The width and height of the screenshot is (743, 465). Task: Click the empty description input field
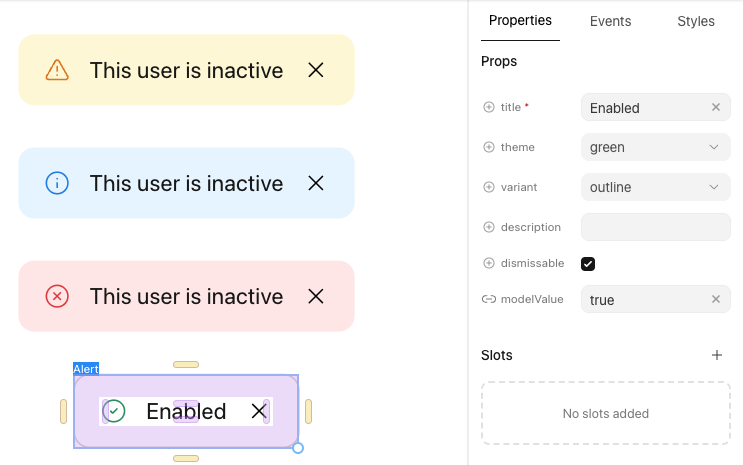pos(655,227)
